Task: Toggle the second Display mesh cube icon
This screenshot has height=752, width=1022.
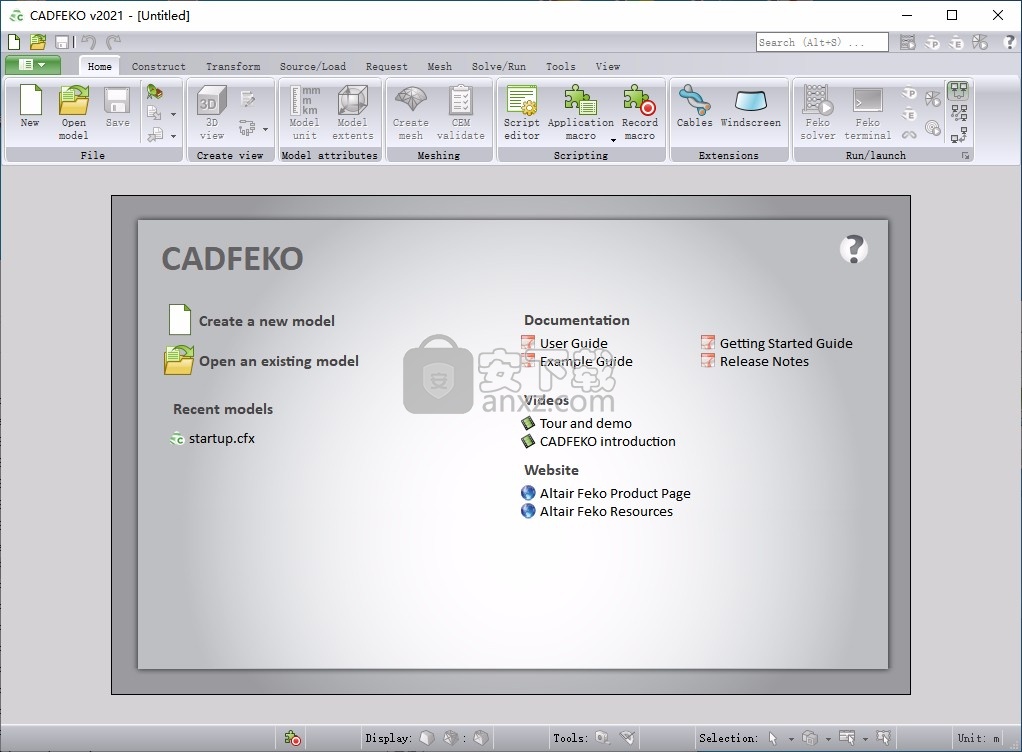Action: 451,738
